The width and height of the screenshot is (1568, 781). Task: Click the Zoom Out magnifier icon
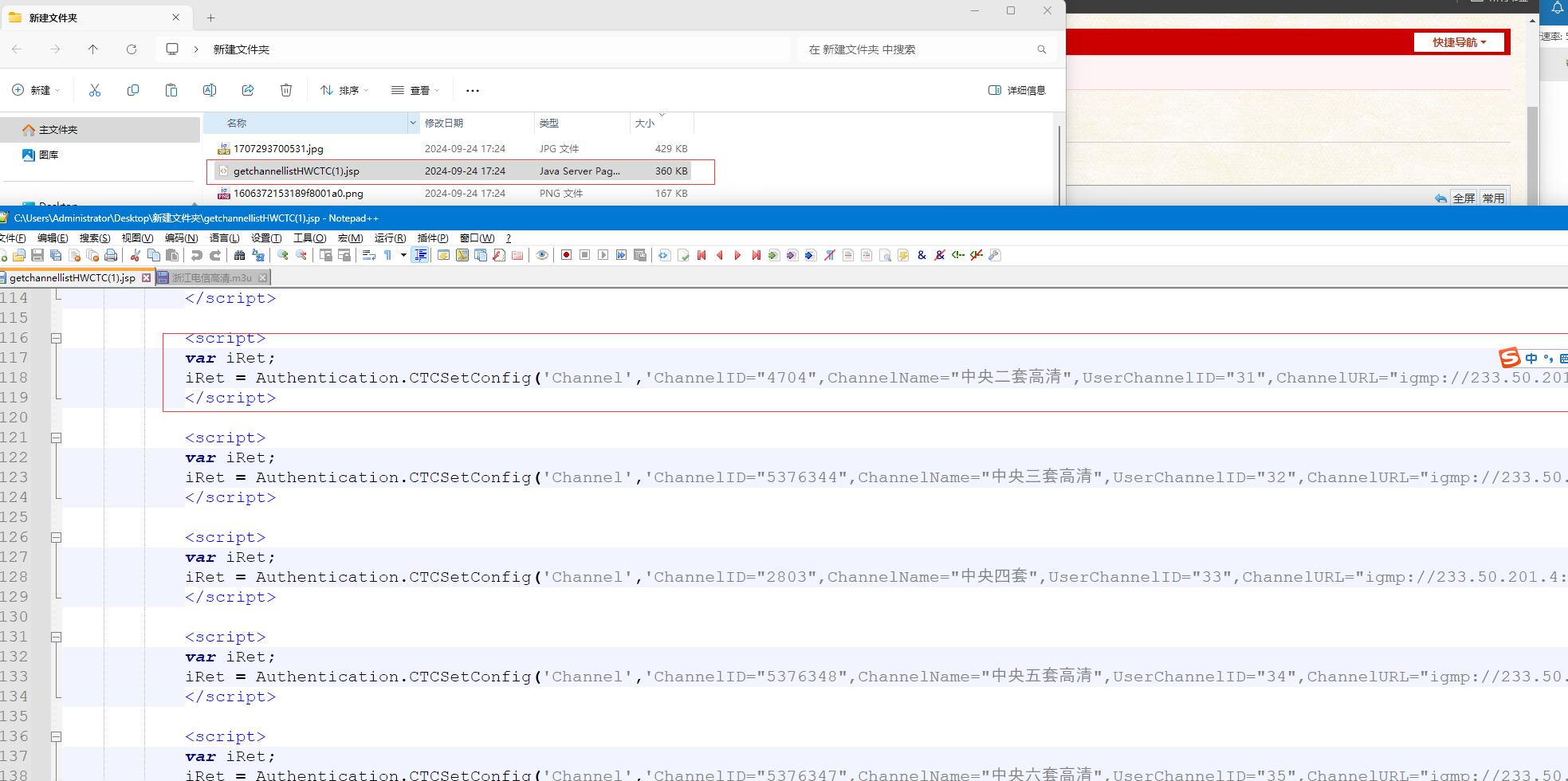[301, 255]
